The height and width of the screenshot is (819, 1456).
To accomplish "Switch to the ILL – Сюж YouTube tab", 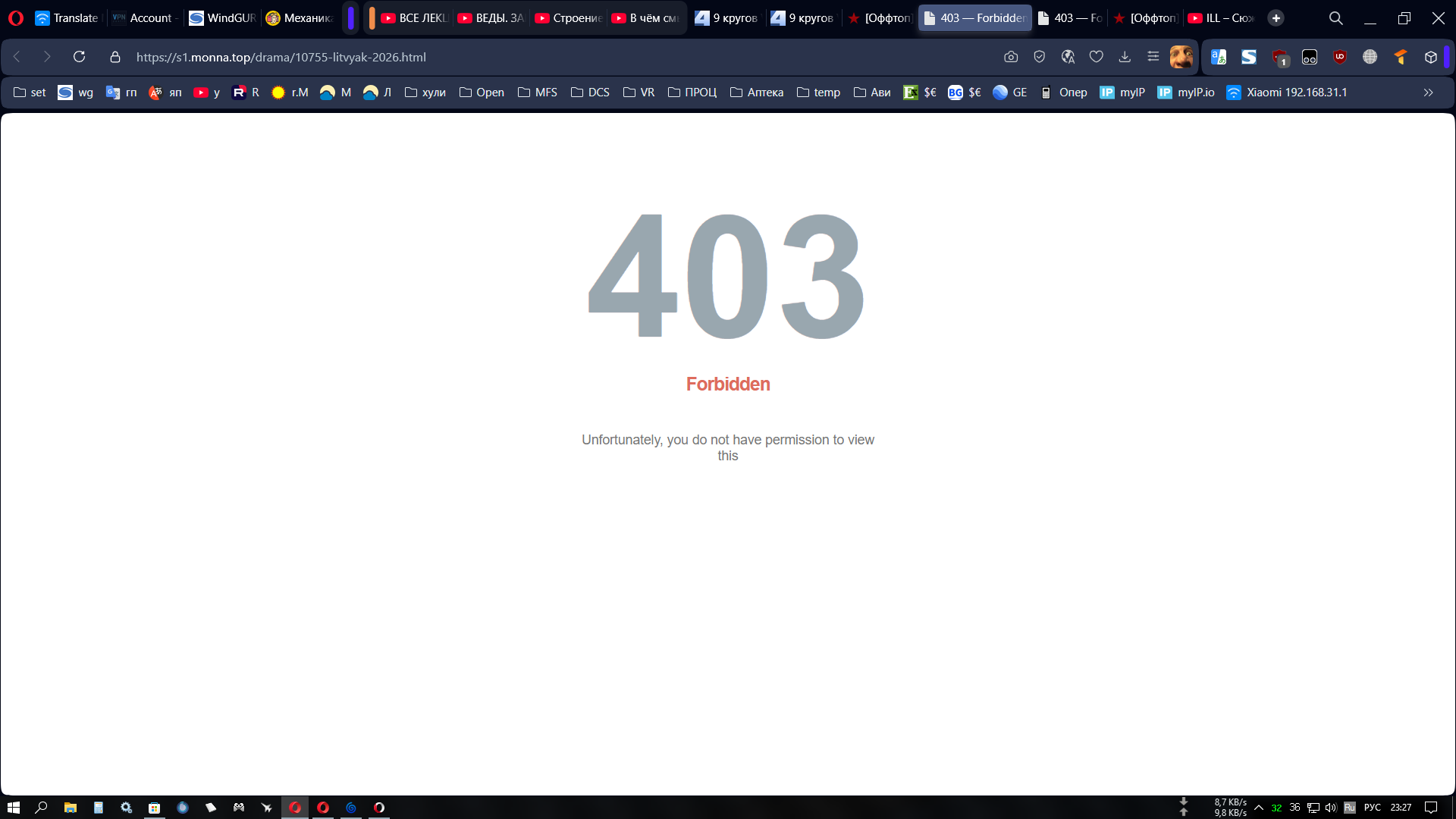I will tap(1221, 18).
